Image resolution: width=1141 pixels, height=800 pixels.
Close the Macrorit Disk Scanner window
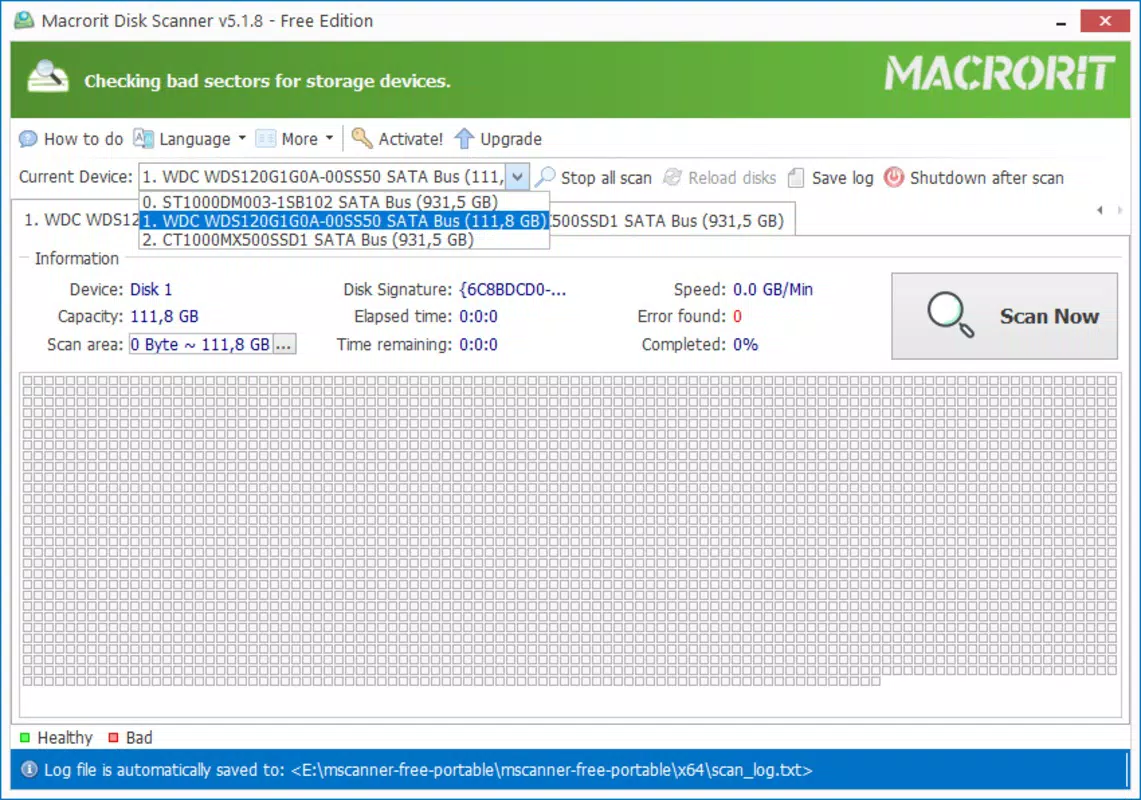(x=1105, y=20)
